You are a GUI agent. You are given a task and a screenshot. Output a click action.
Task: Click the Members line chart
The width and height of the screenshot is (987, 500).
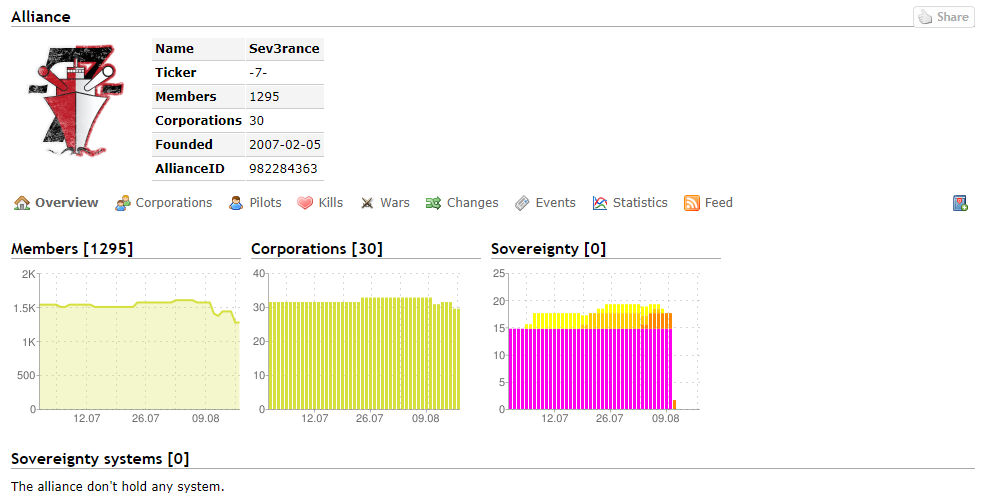[x=127, y=348]
